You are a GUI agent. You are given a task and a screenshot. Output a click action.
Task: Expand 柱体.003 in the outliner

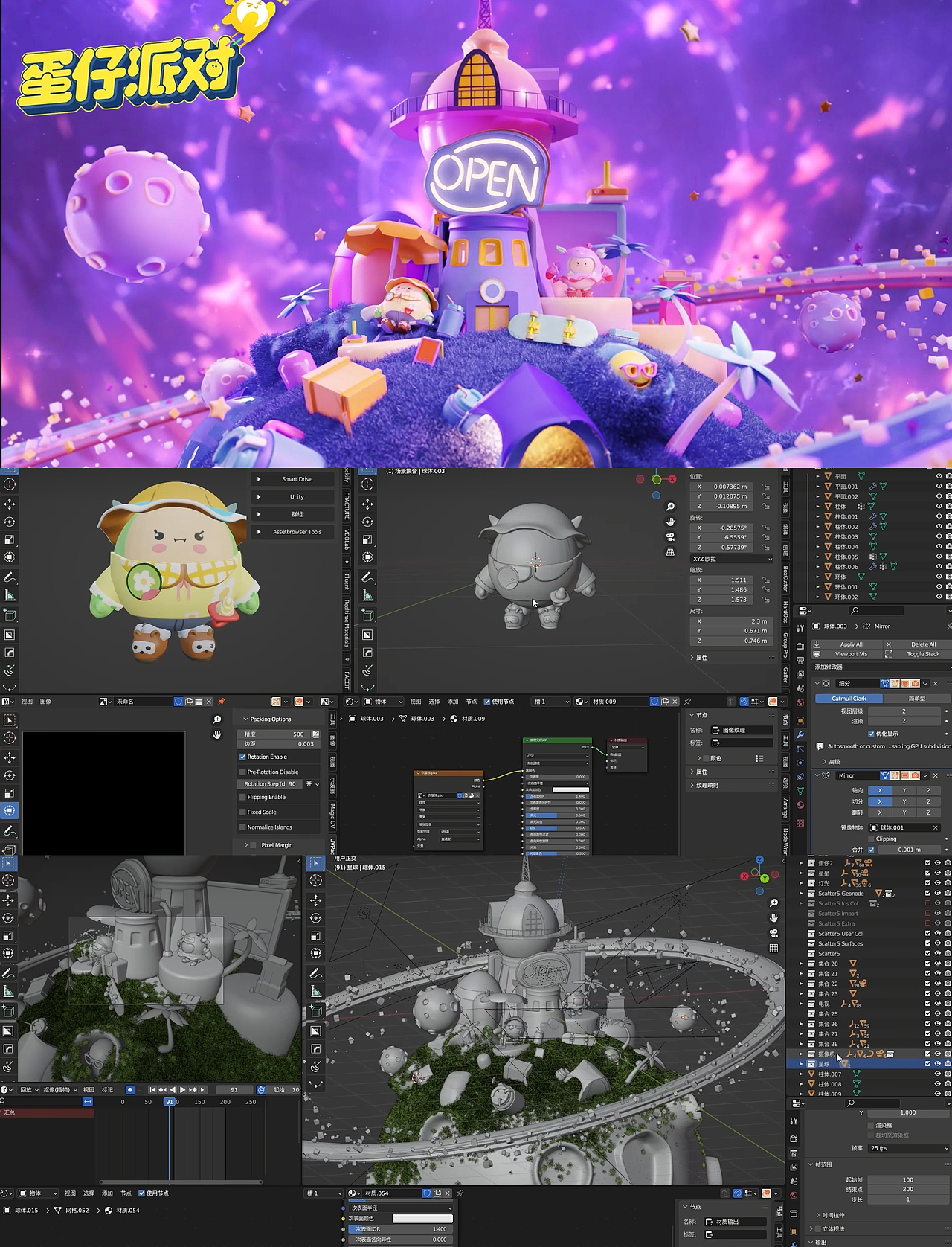818,536
